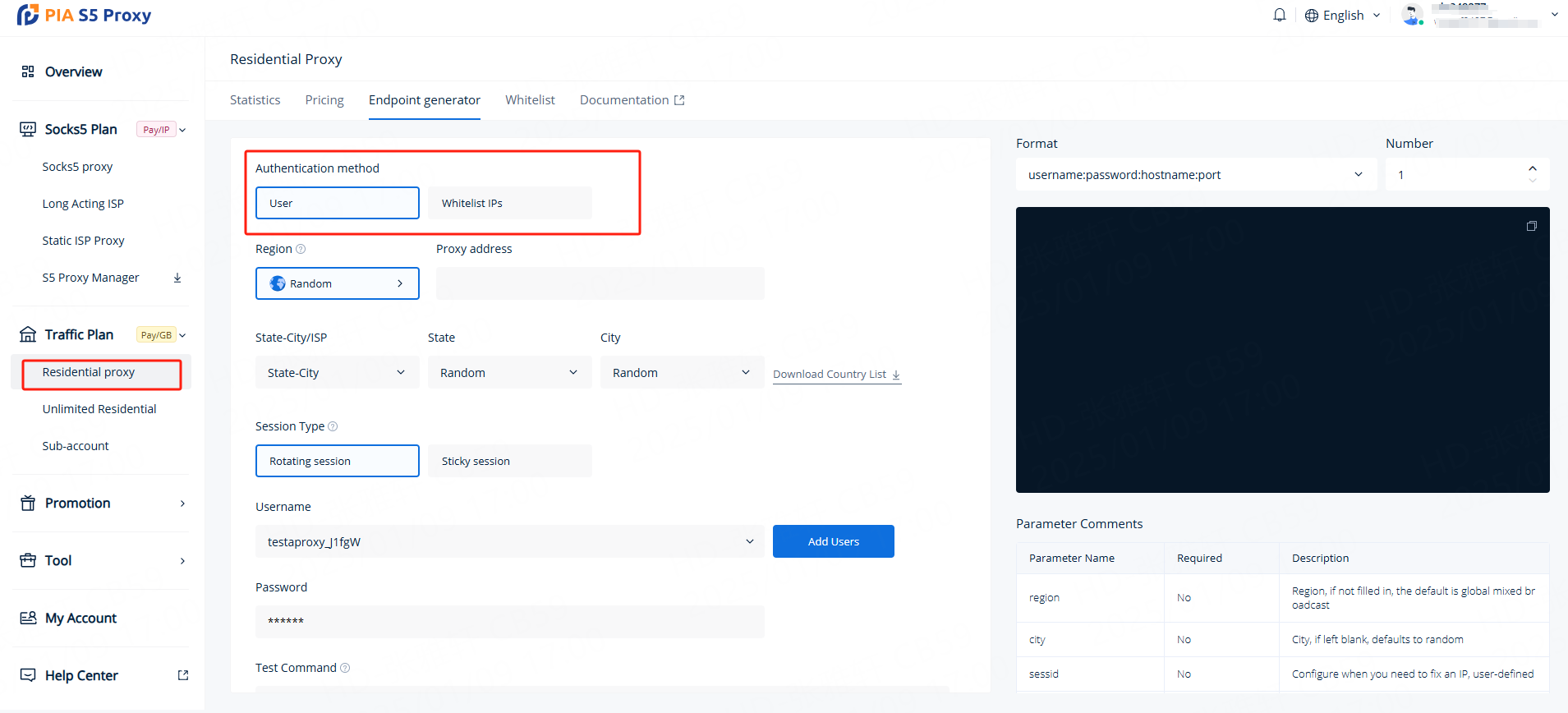This screenshot has width=1568, height=713.
Task: Open the State-City/ISP dropdown
Action: [x=337, y=373]
